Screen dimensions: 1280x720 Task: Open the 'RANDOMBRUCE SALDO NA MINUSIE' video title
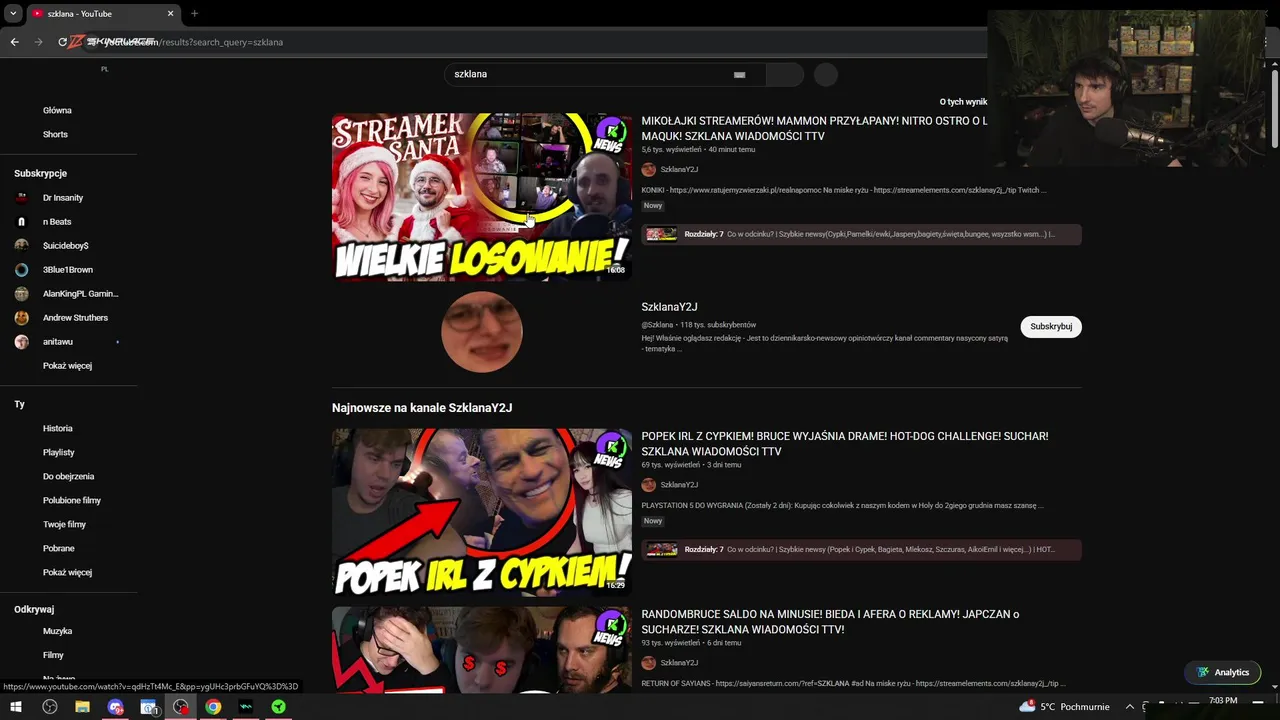pyautogui.click(x=830, y=621)
